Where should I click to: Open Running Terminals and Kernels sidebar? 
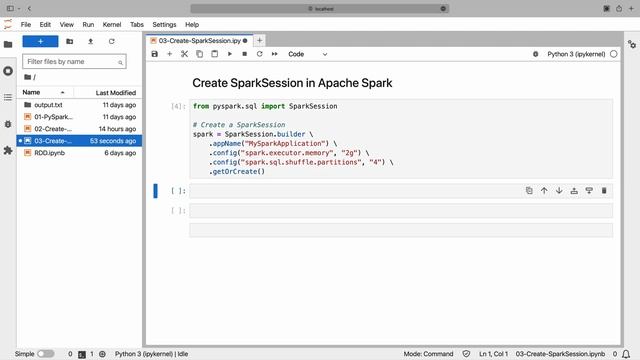coord(8,71)
